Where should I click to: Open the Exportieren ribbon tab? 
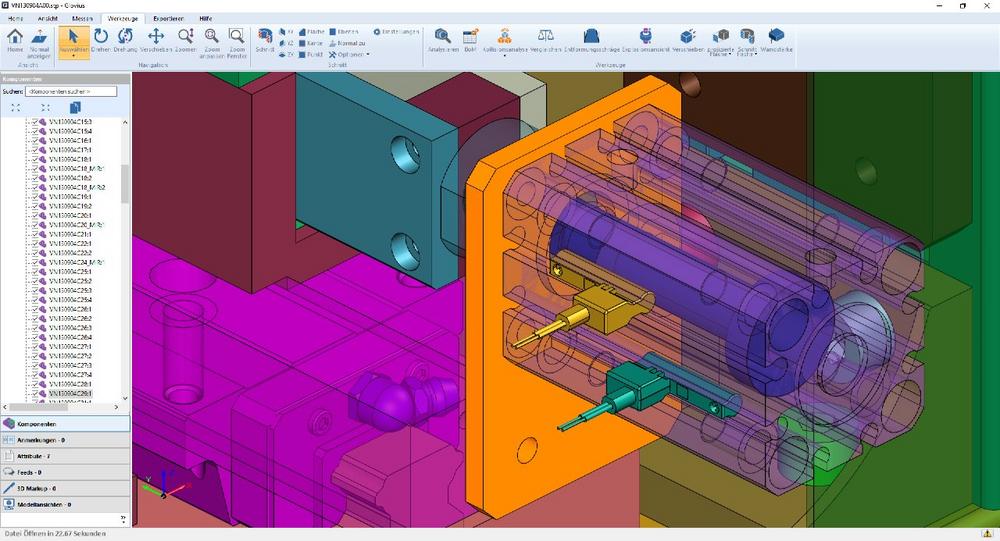(x=169, y=18)
